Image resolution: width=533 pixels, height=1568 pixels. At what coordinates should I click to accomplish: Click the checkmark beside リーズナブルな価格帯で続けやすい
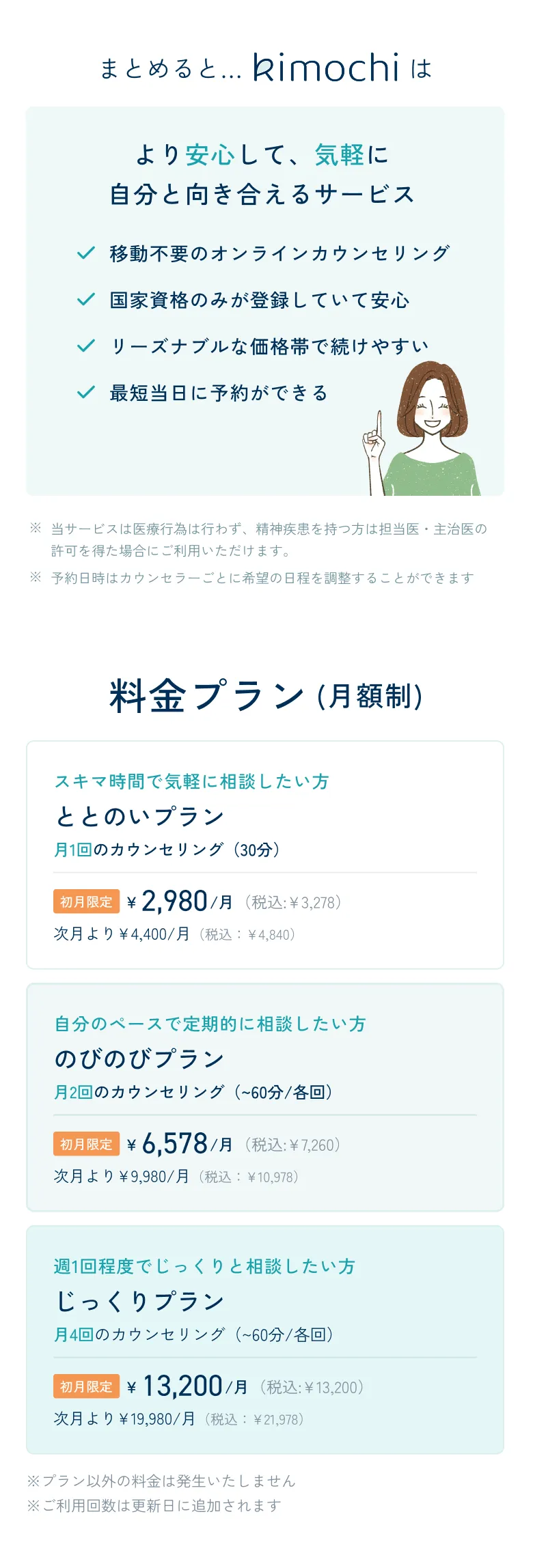click(x=86, y=346)
